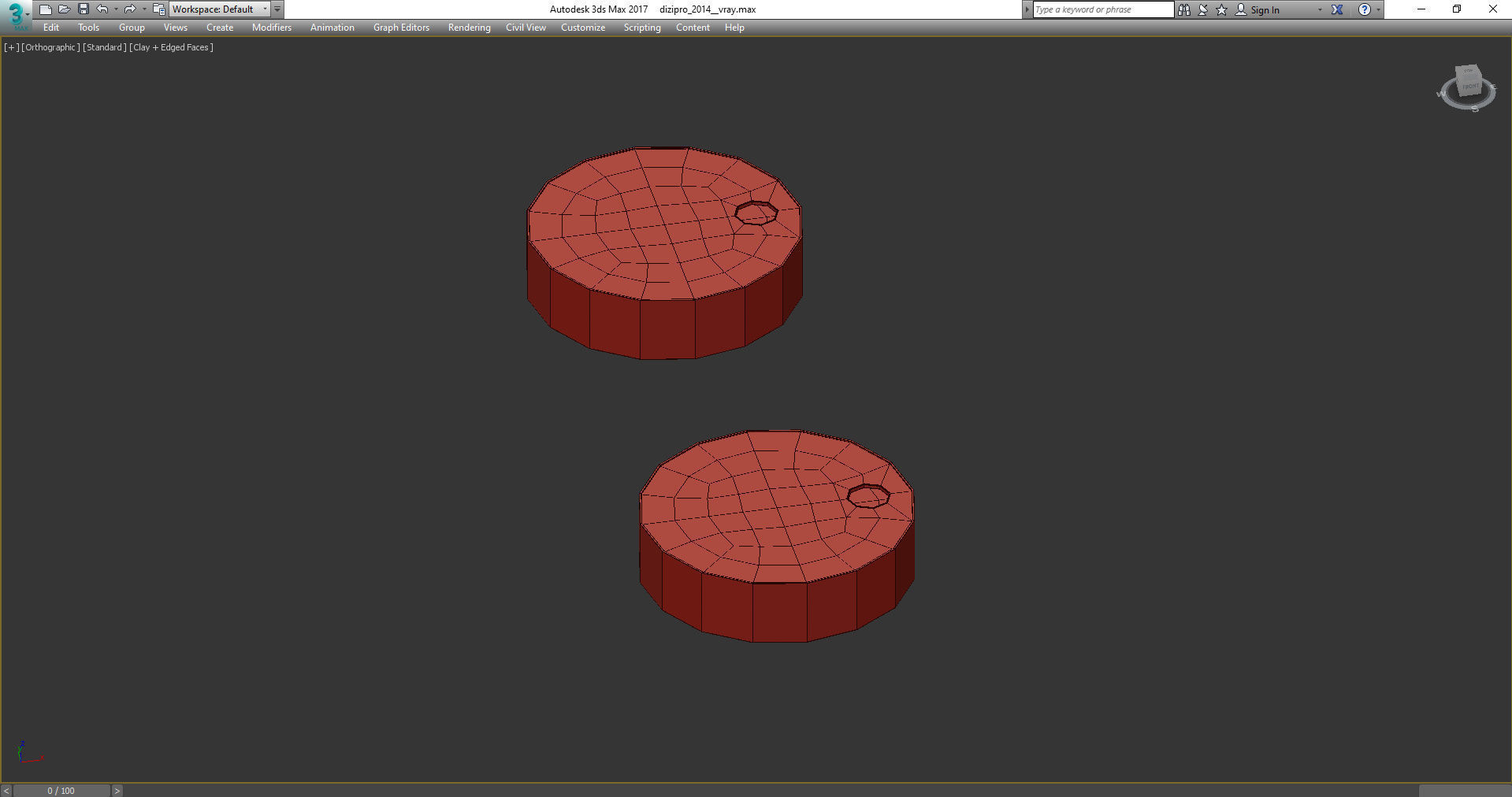The image size is (1512, 797).
Task: Open the Communication Center satellite icon
Action: tap(1203, 9)
